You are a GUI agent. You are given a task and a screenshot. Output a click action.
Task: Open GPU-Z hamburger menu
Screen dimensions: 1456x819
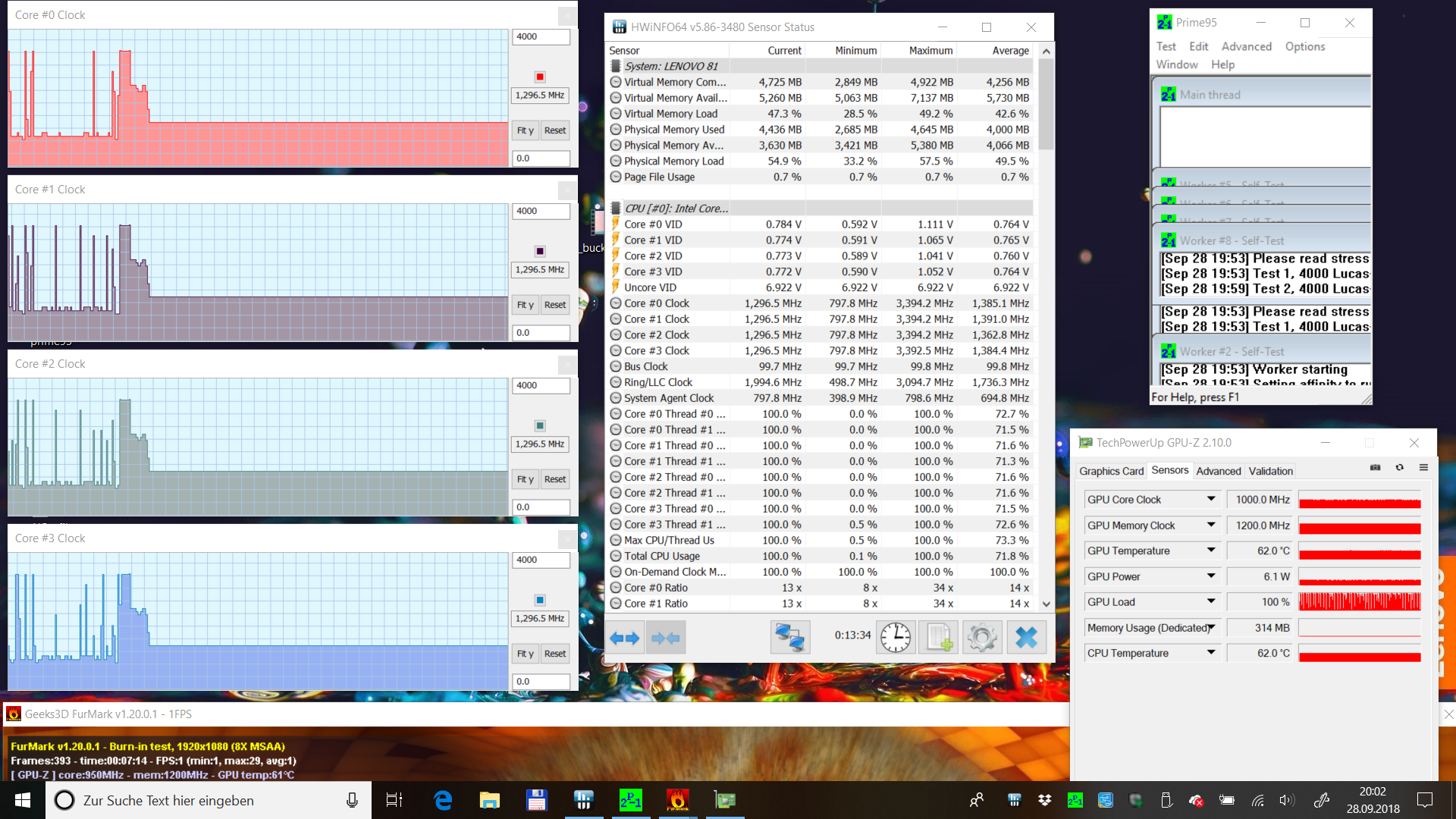[1423, 468]
